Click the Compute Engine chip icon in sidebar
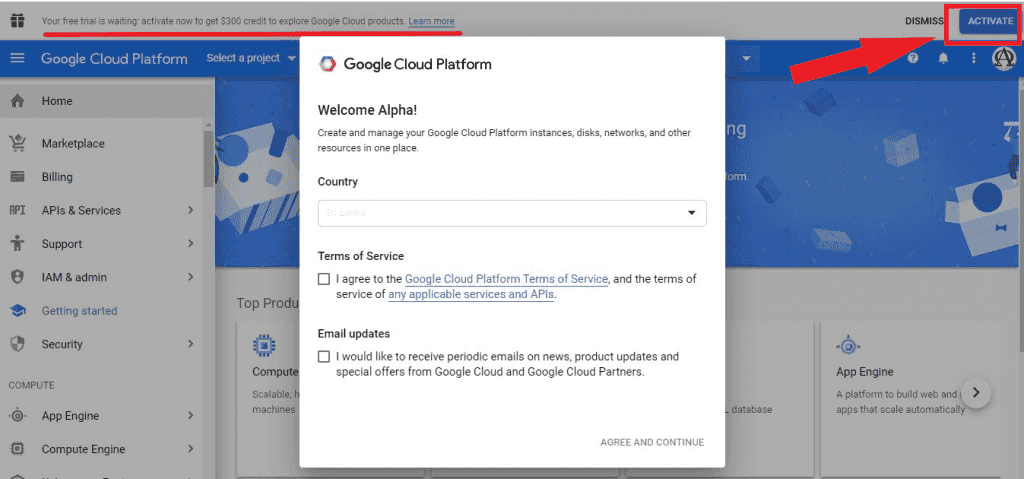 coord(18,449)
